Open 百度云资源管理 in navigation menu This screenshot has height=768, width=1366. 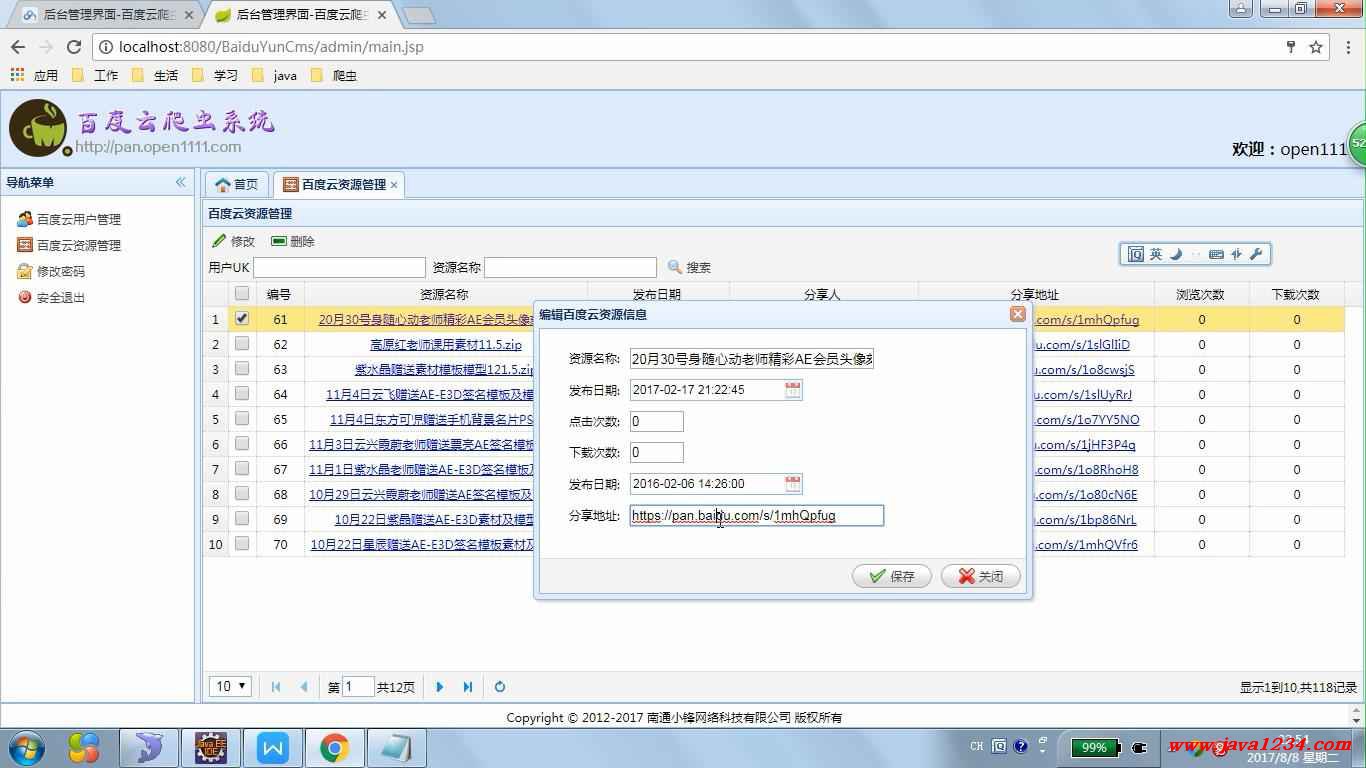(x=69, y=245)
